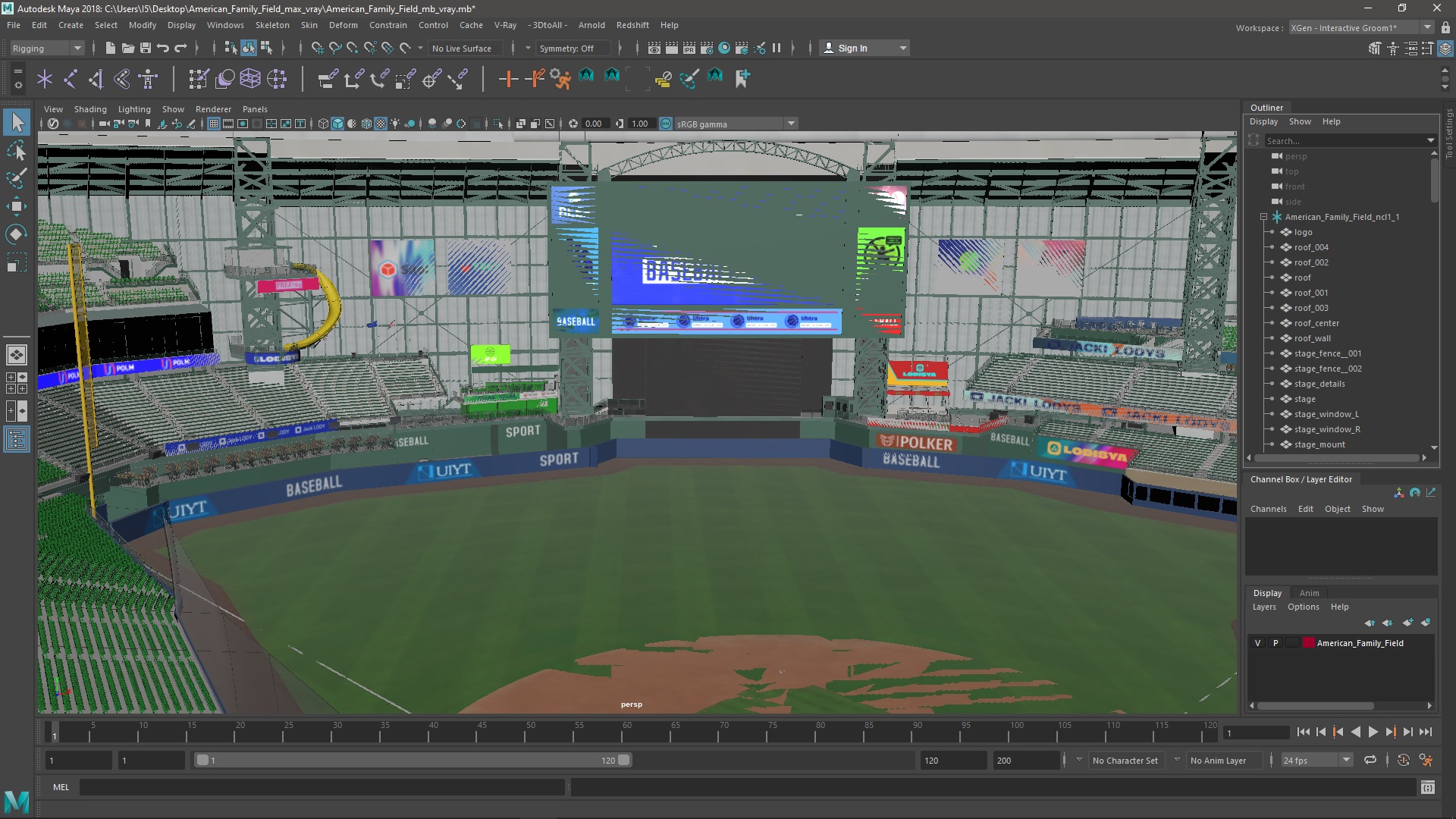Choose the Rotate tool in the toolbox
The width and height of the screenshot is (1456, 819).
17,234
